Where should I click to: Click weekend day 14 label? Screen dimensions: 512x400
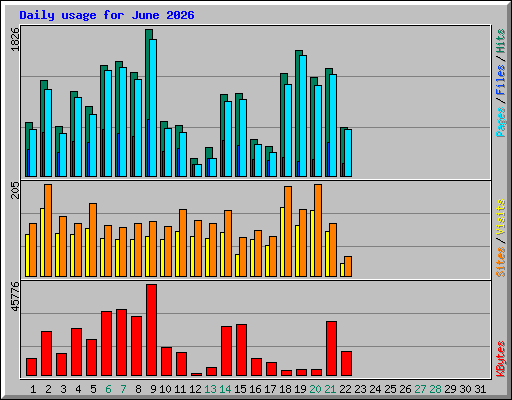point(225,389)
